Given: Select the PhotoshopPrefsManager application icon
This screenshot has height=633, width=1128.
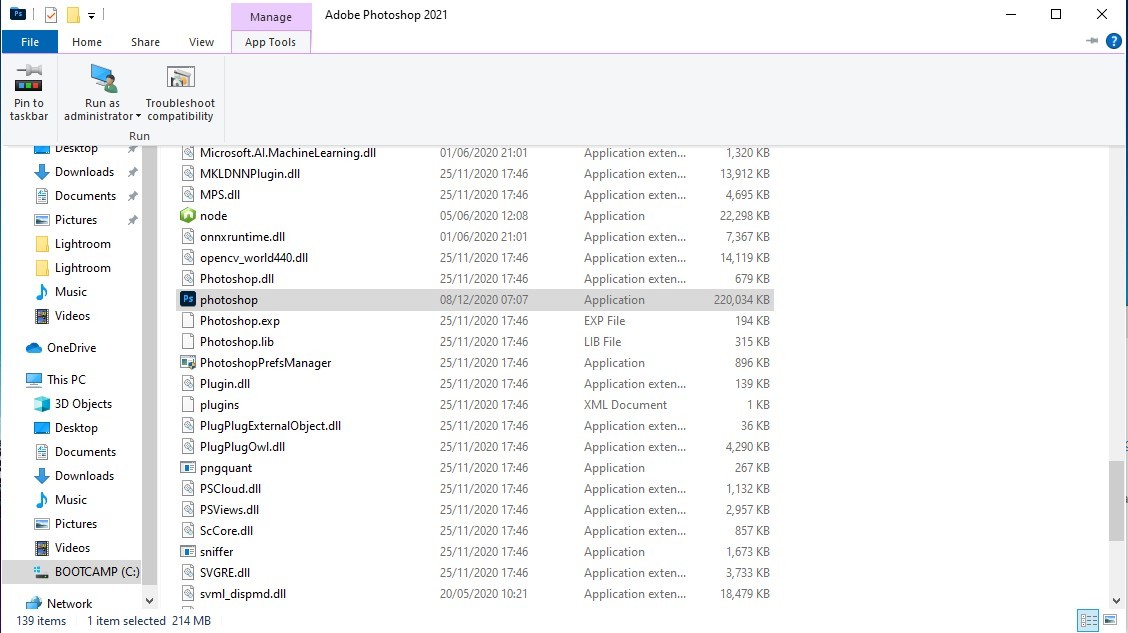Looking at the screenshot, I should [x=188, y=362].
